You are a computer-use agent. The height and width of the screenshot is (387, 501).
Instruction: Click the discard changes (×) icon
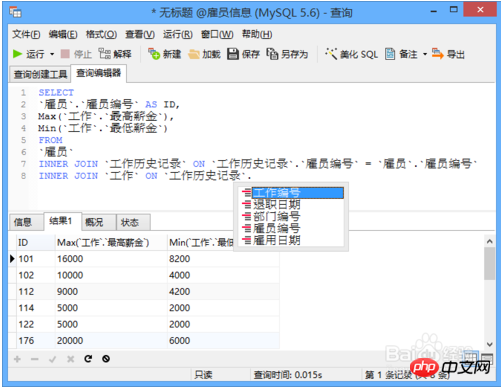point(70,359)
